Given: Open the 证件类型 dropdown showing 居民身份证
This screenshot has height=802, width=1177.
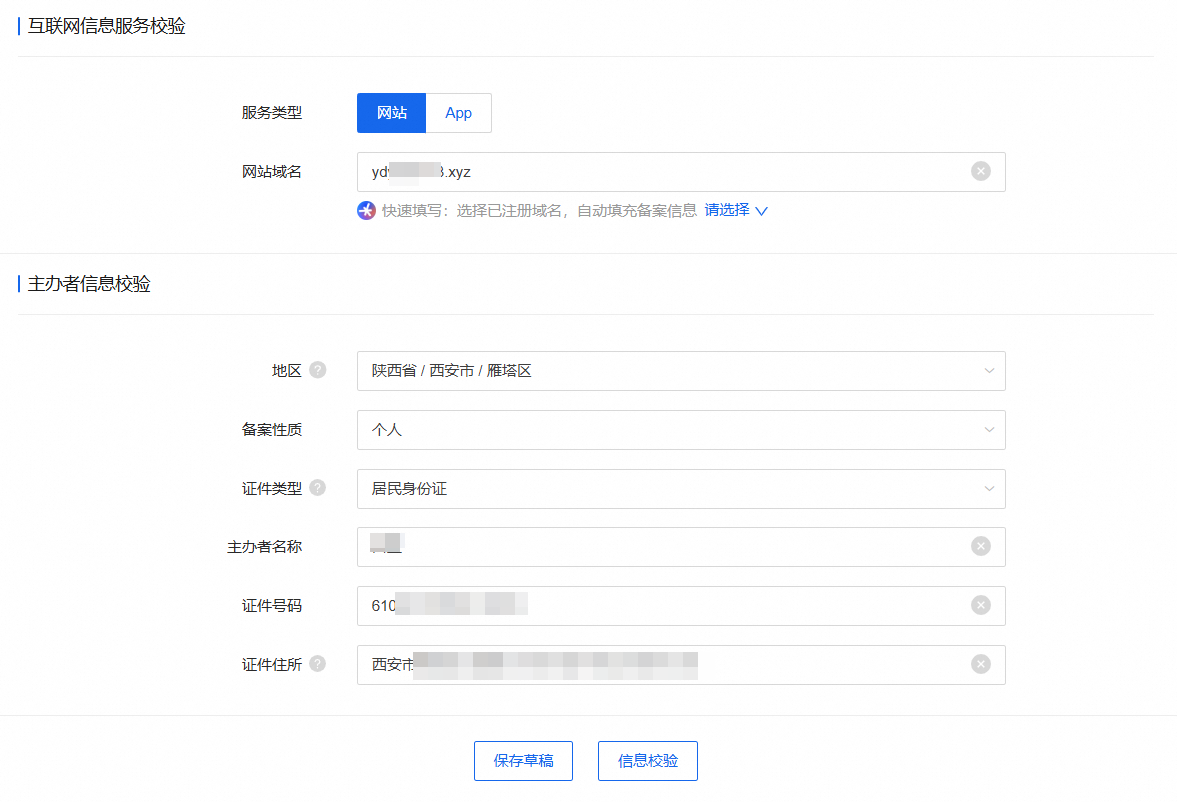Looking at the screenshot, I should point(681,489).
